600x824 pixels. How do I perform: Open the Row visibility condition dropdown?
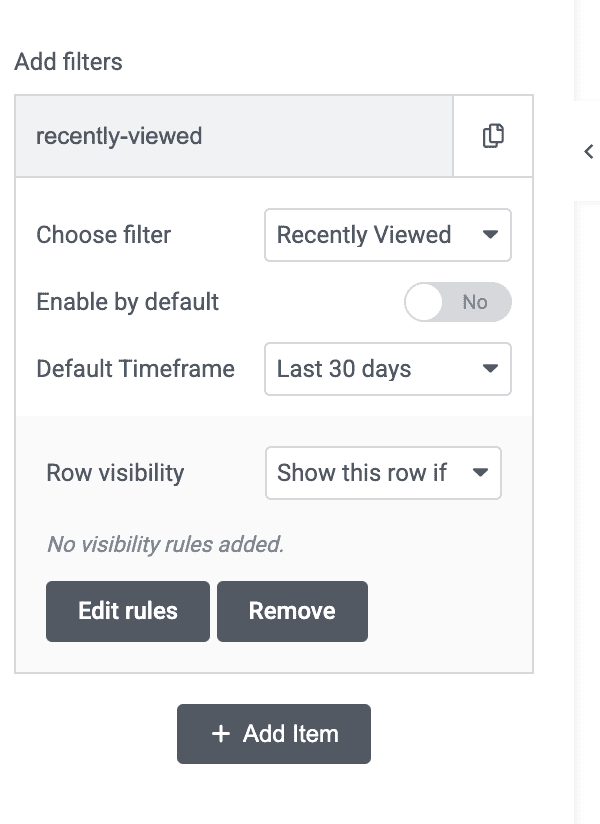tap(382, 473)
